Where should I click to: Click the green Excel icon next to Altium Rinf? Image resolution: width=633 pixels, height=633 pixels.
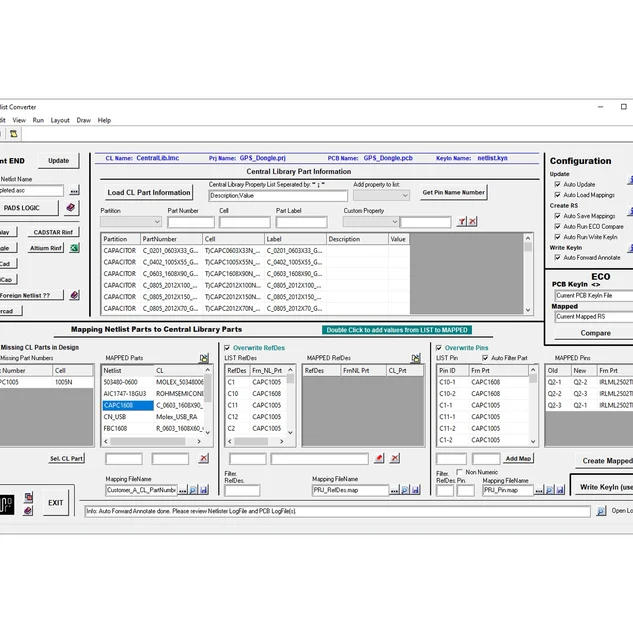(74, 248)
